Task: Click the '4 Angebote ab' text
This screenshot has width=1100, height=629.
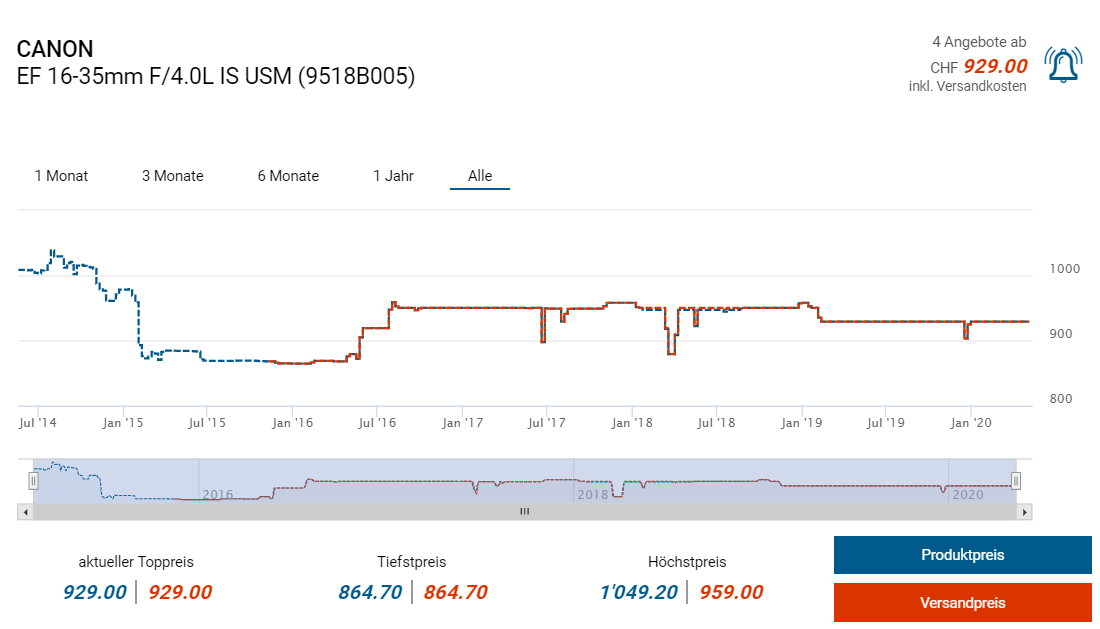Action: tap(978, 42)
